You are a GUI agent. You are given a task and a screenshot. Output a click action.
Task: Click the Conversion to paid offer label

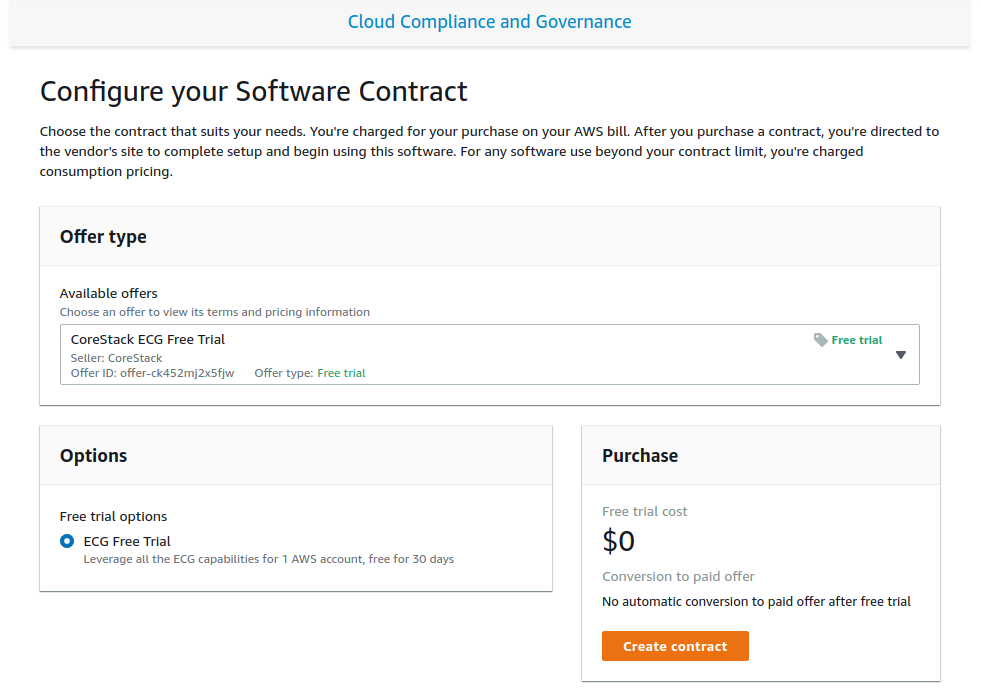pos(678,576)
